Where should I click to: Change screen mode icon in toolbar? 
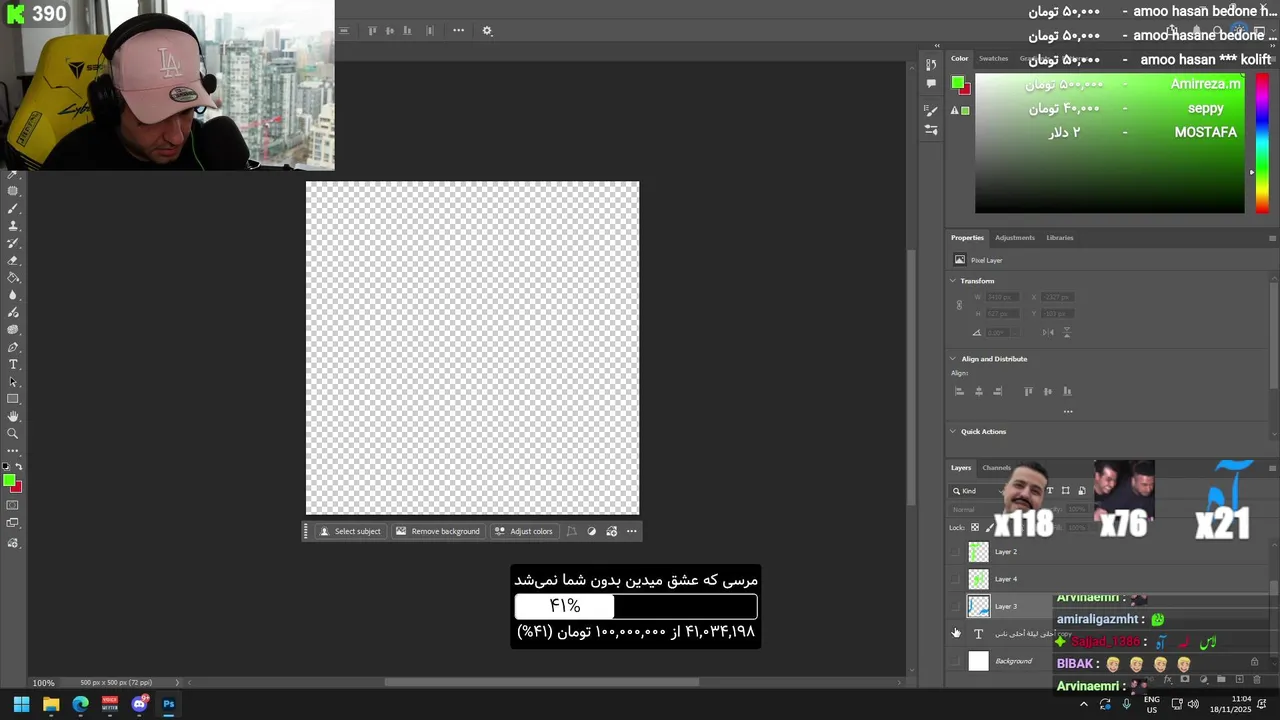(x=13, y=523)
